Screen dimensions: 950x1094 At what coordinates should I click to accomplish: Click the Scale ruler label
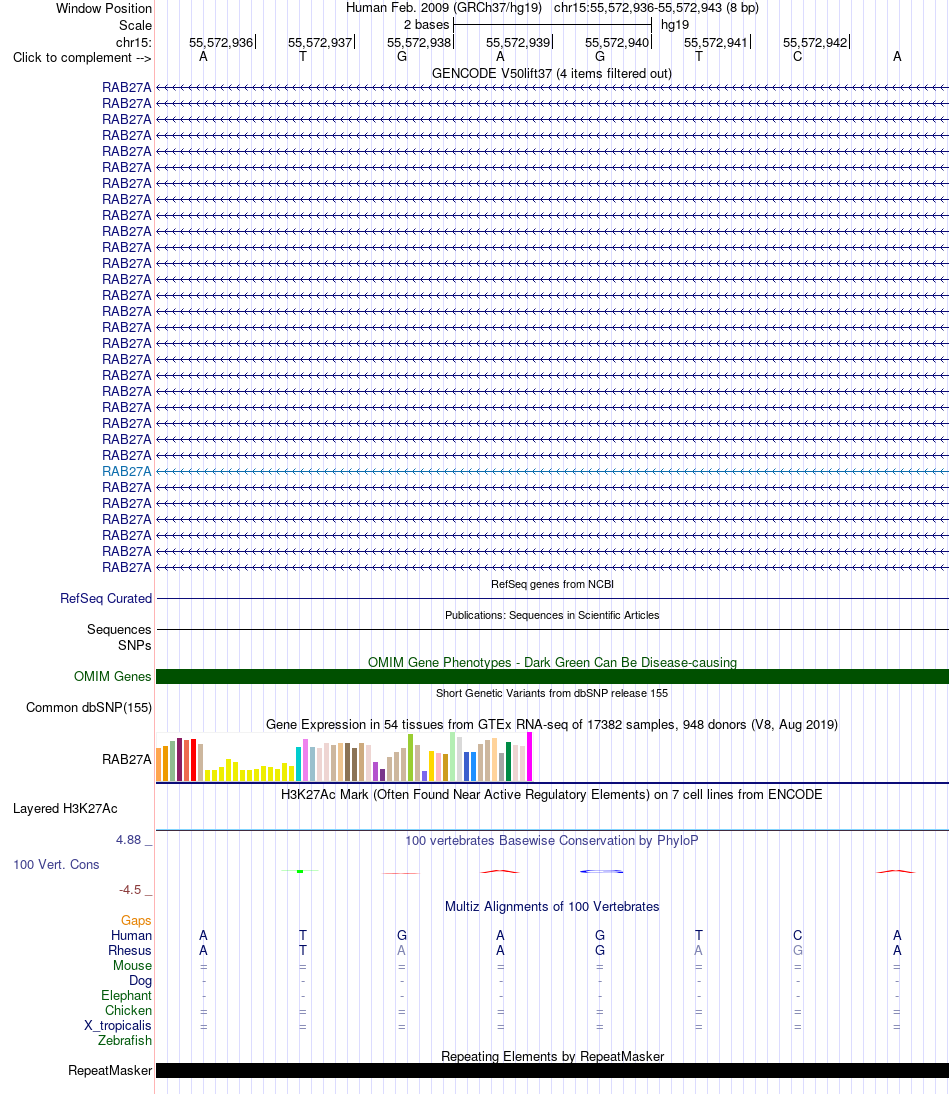tap(135, 25)
